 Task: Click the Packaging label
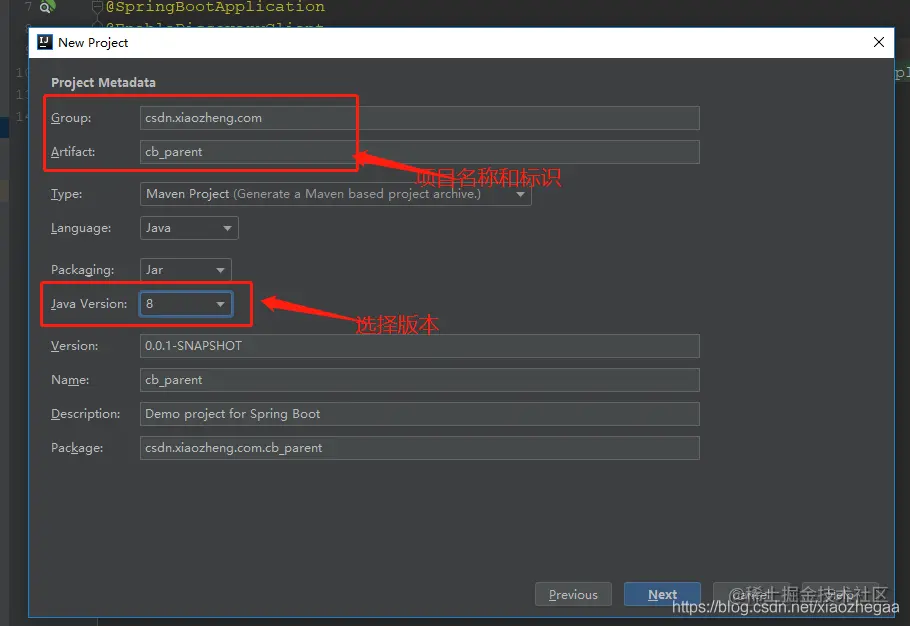(82, 270)
